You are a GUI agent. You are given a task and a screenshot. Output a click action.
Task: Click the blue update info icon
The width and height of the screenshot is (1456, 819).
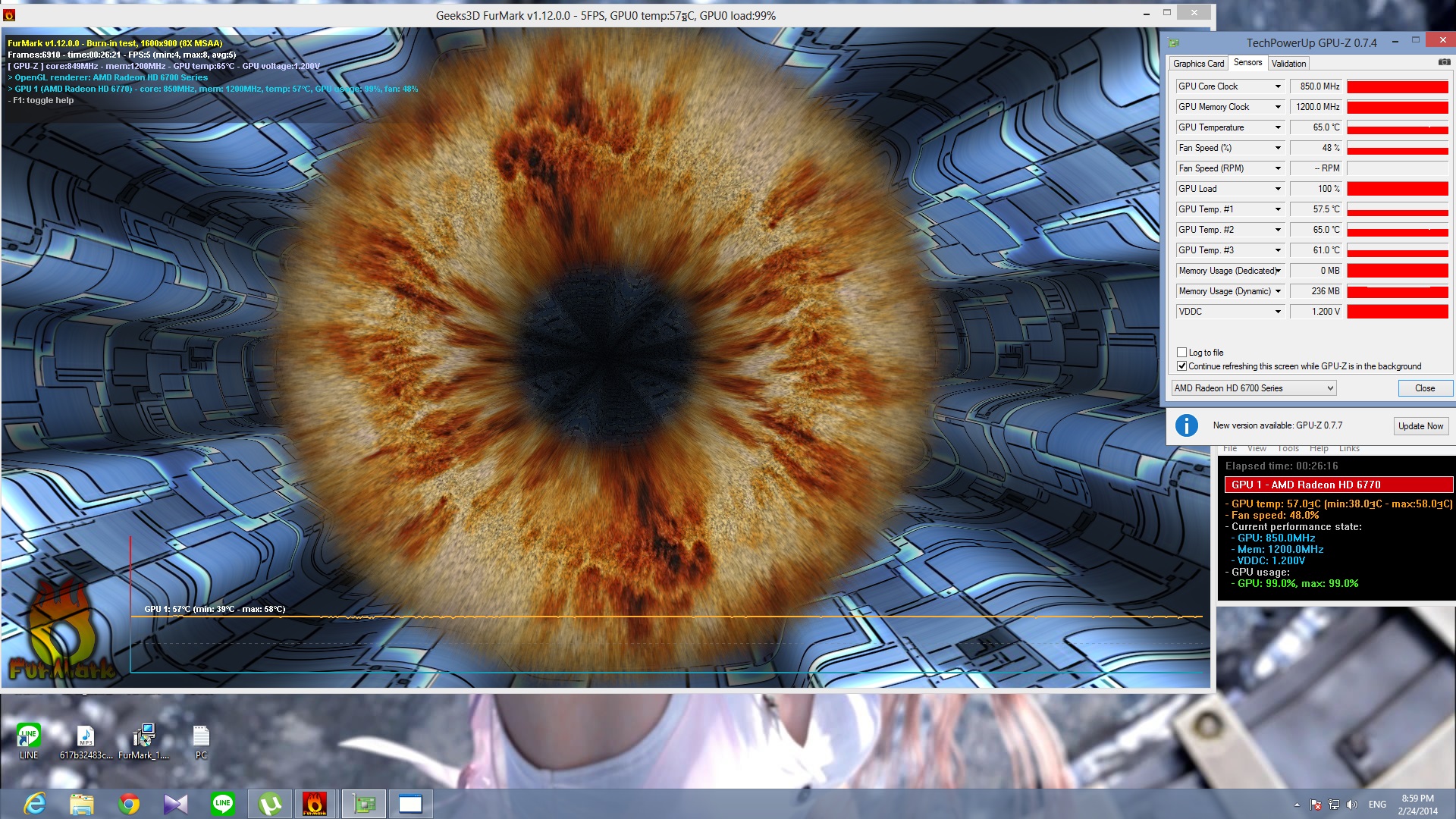[x=1186, y=425]
